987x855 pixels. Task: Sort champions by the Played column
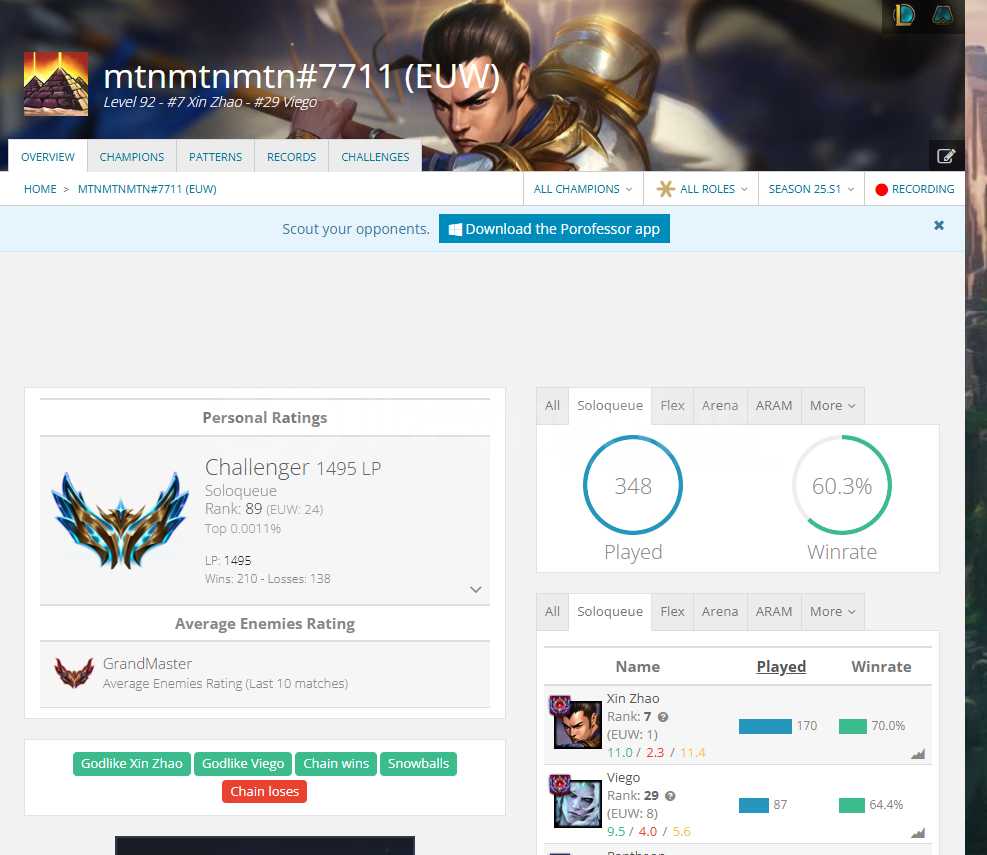[781, 666]
